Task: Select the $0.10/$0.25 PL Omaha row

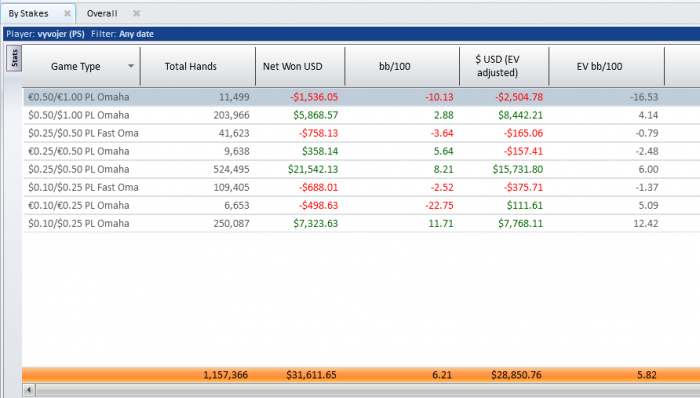Action: pos(362,223)
